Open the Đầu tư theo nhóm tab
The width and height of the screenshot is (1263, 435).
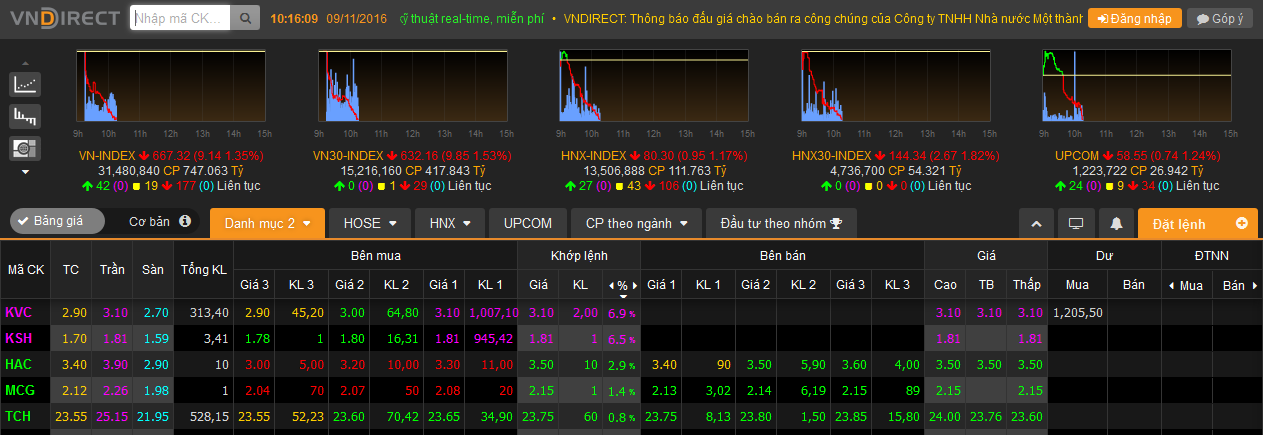[x=782, y=223]
